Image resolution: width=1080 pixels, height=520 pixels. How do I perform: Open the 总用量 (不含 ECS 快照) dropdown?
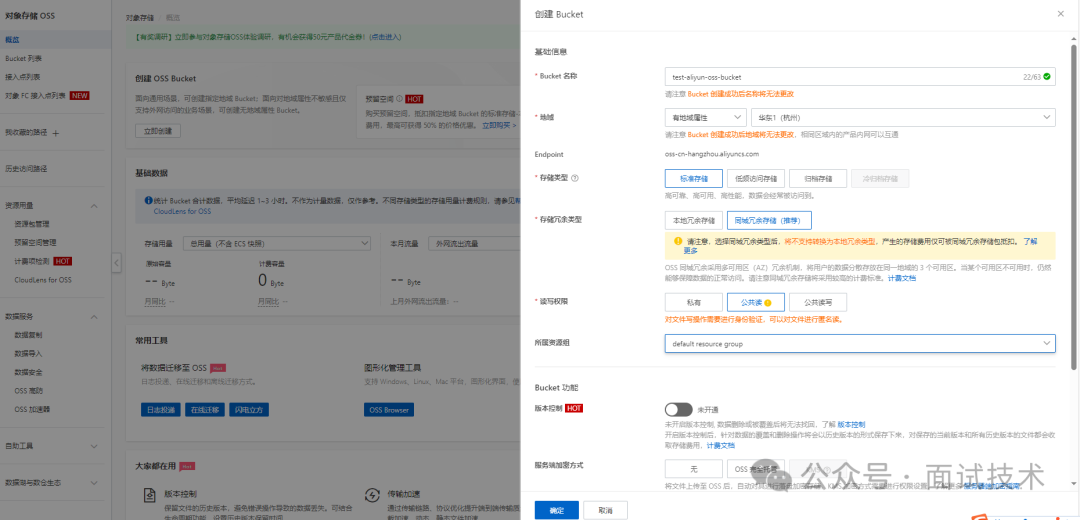coord(276,243)
